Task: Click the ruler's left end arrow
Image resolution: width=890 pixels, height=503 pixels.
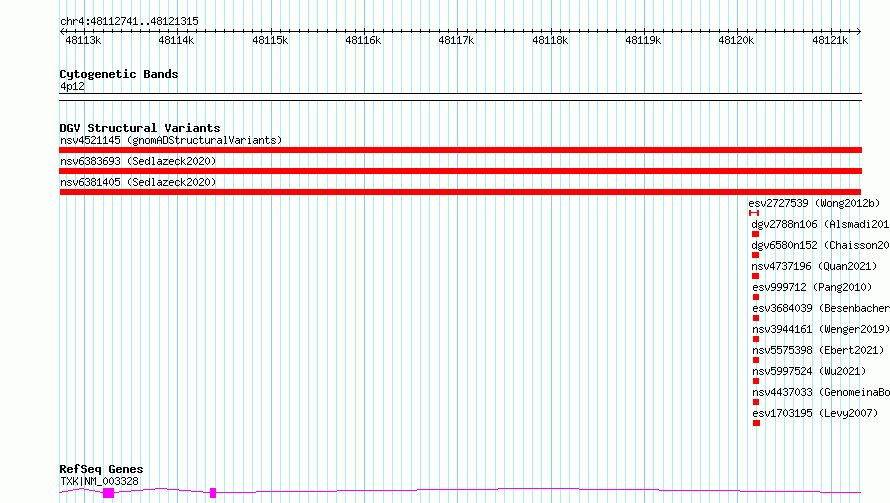Action: pyautogui.click(x=62, y=32)
